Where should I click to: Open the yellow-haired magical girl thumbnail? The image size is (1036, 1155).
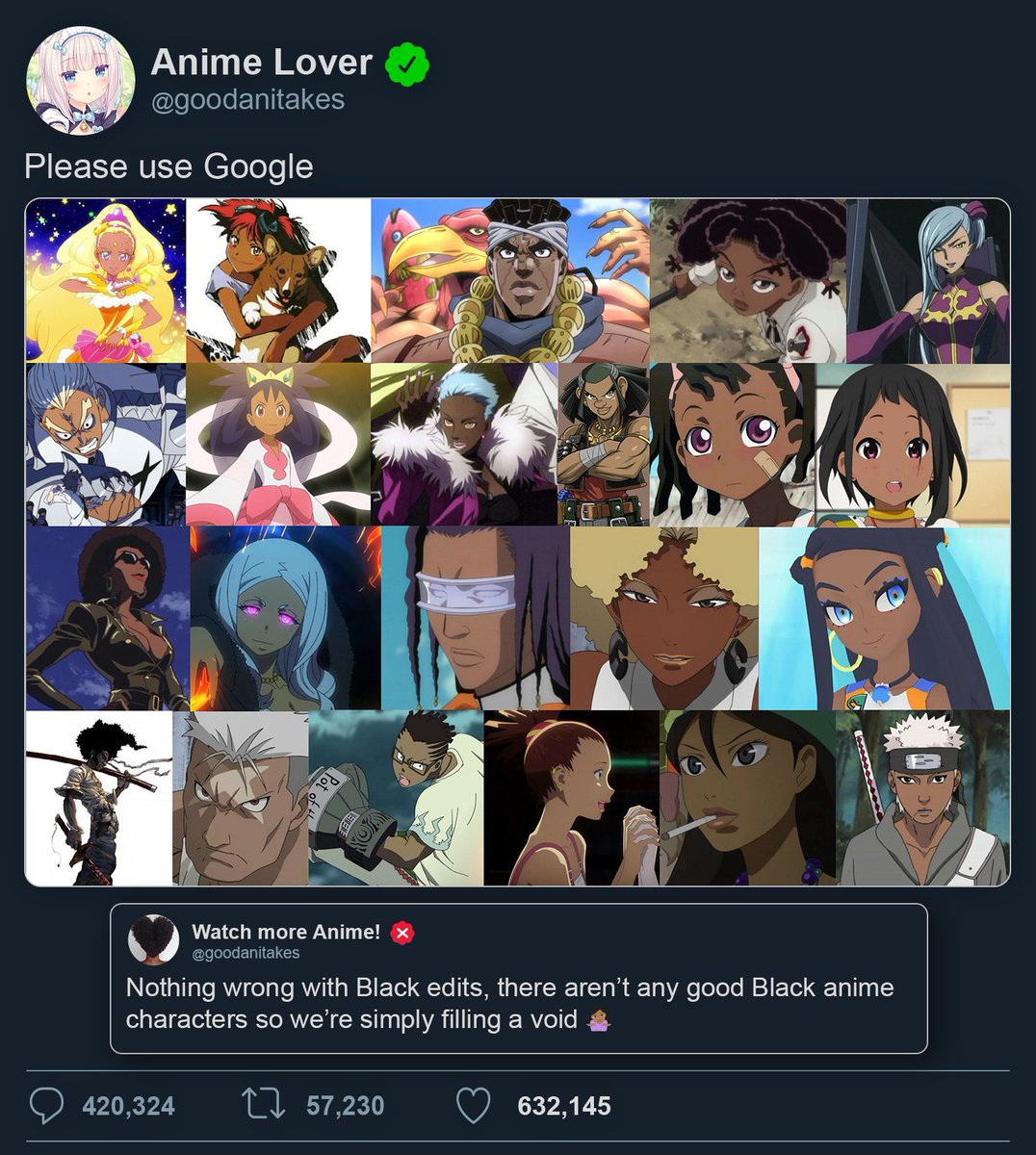point(105,280)
